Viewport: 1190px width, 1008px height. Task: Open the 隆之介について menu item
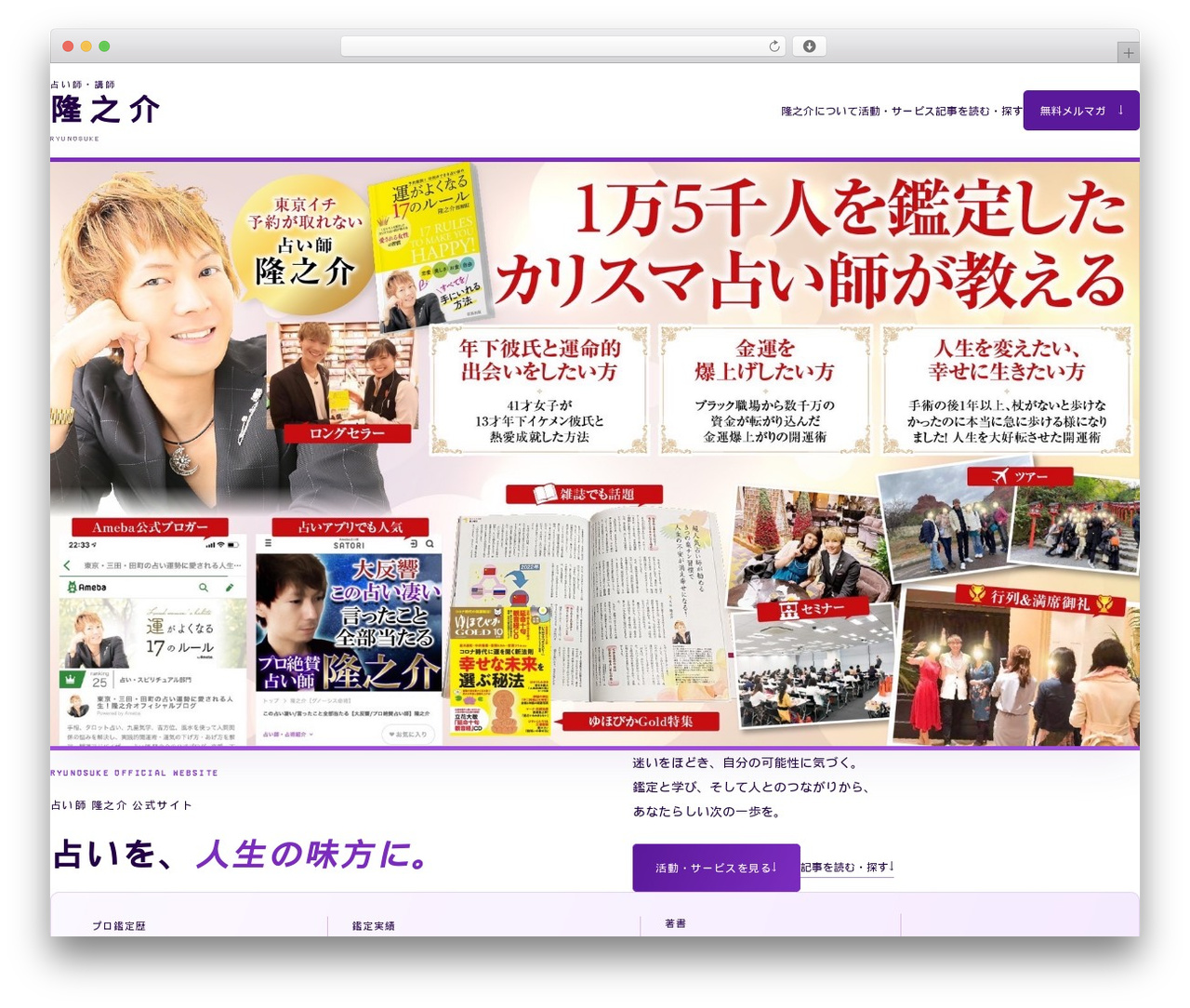click(819, 111)
